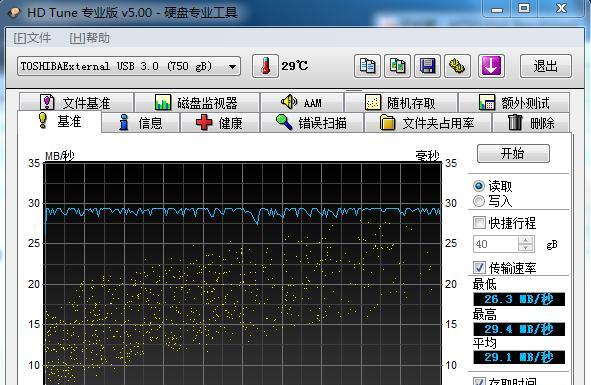Uncheck the 传输速率 checkbox
This screenshot has width=591, height=385.
(479, 268)
